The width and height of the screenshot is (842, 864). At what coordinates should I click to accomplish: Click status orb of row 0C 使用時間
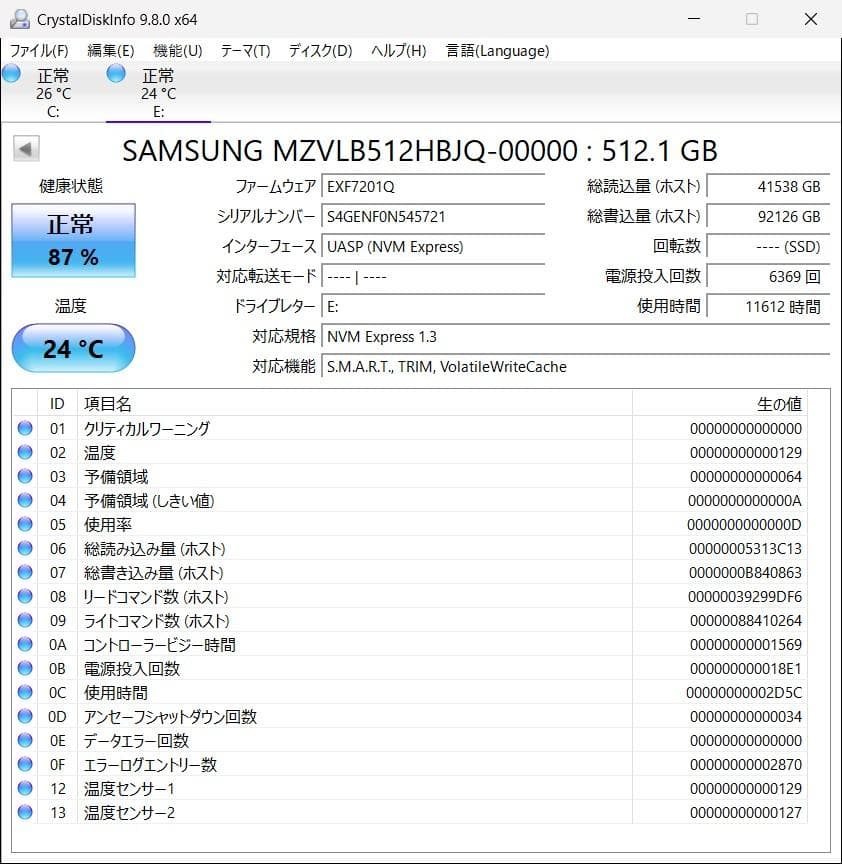[25, 692]
